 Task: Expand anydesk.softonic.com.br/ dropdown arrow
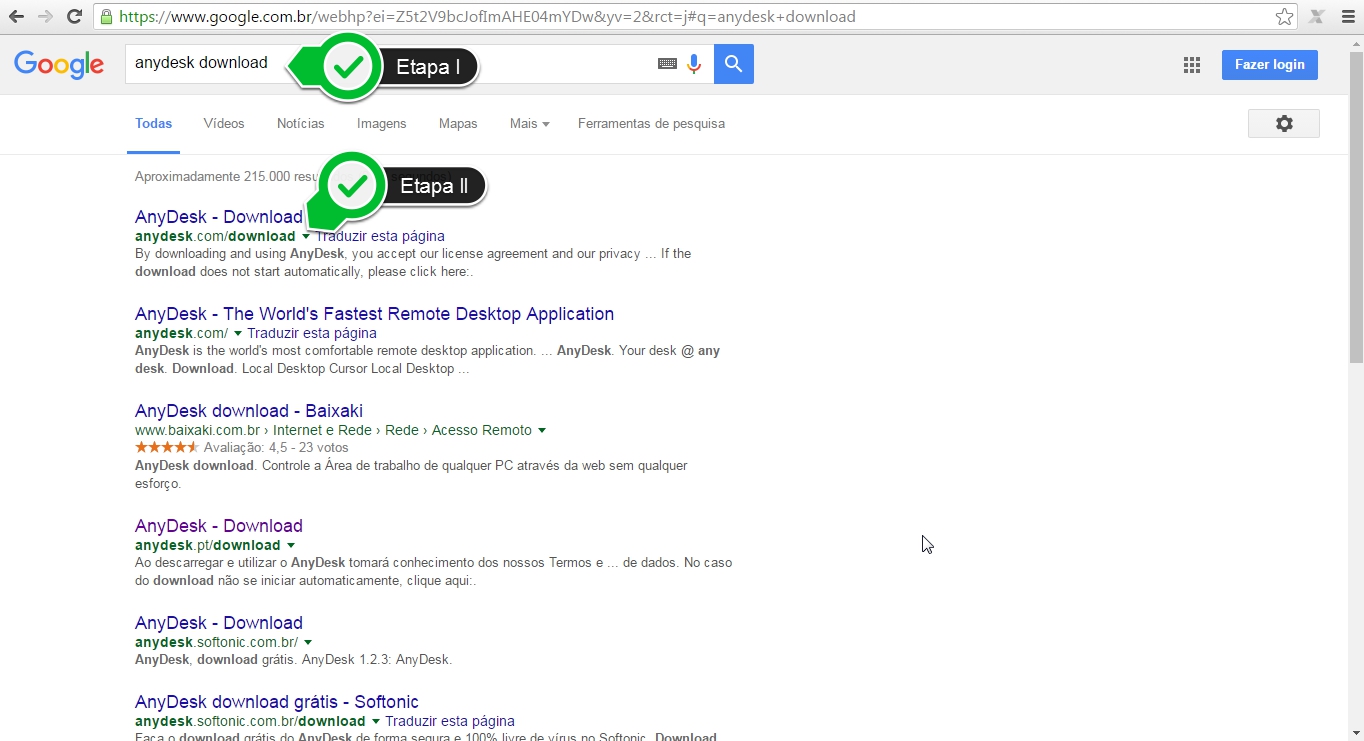pos(308,643)
